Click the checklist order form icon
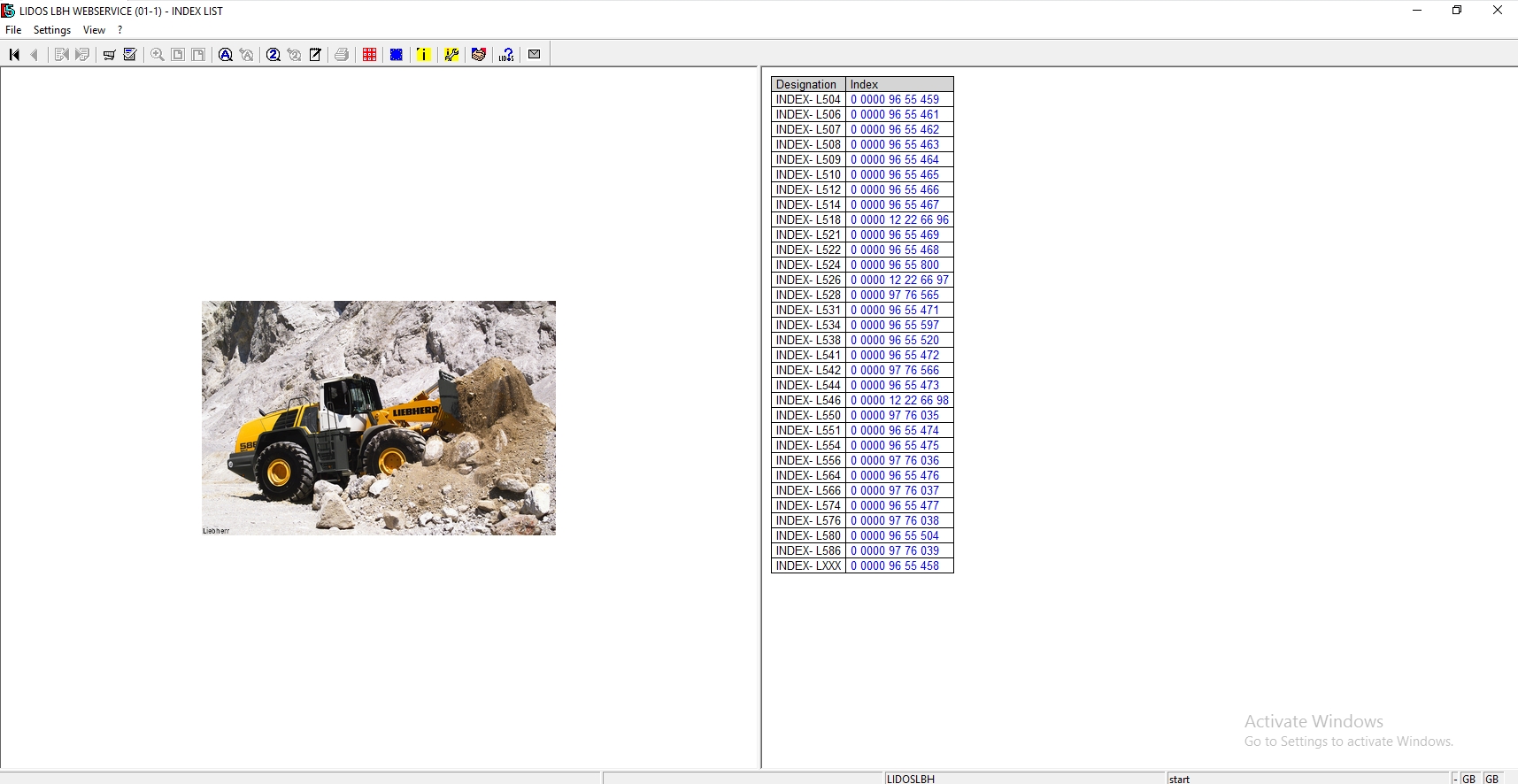This screenshot has width=1518, height=784. (x=130, y=55)
